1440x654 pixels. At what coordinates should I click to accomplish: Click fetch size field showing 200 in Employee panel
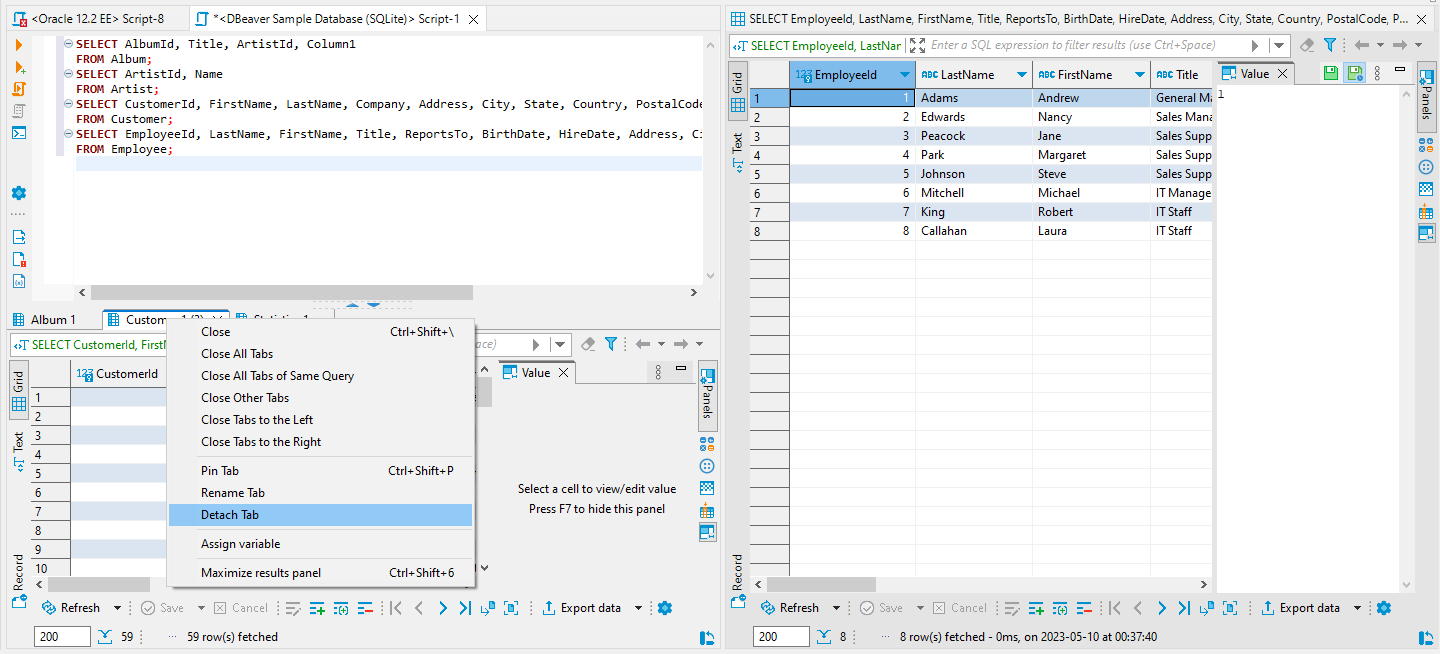(781, 637)
